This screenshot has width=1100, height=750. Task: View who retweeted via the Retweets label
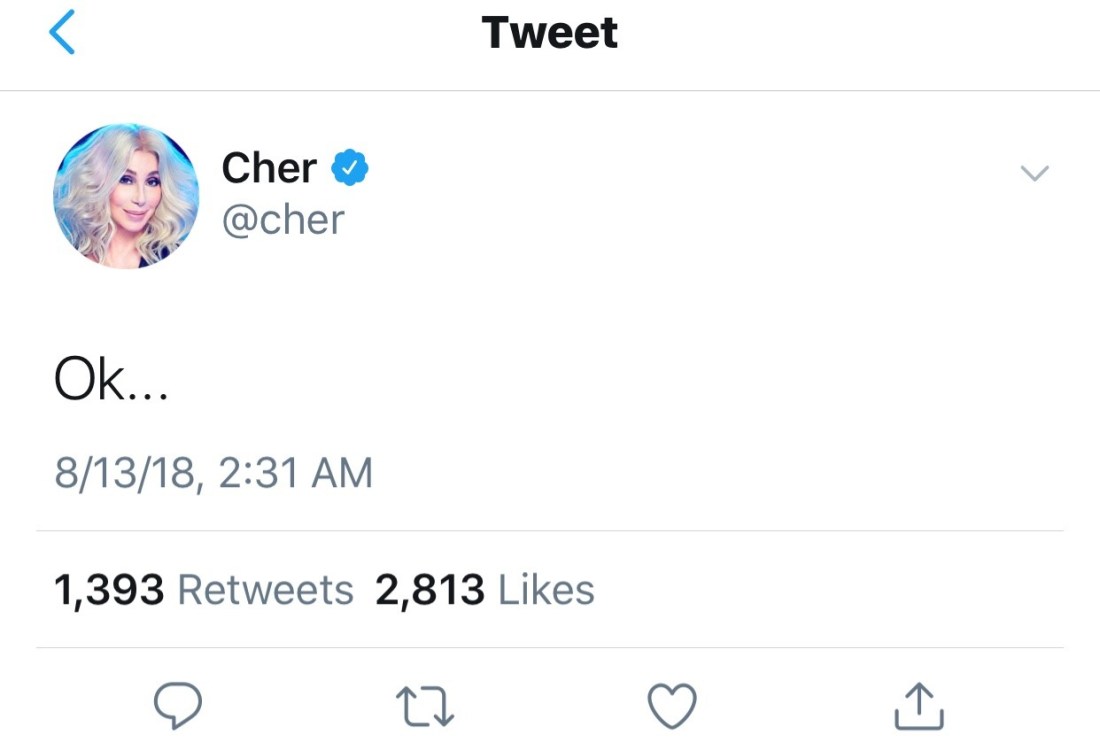(x=265, y=590)
